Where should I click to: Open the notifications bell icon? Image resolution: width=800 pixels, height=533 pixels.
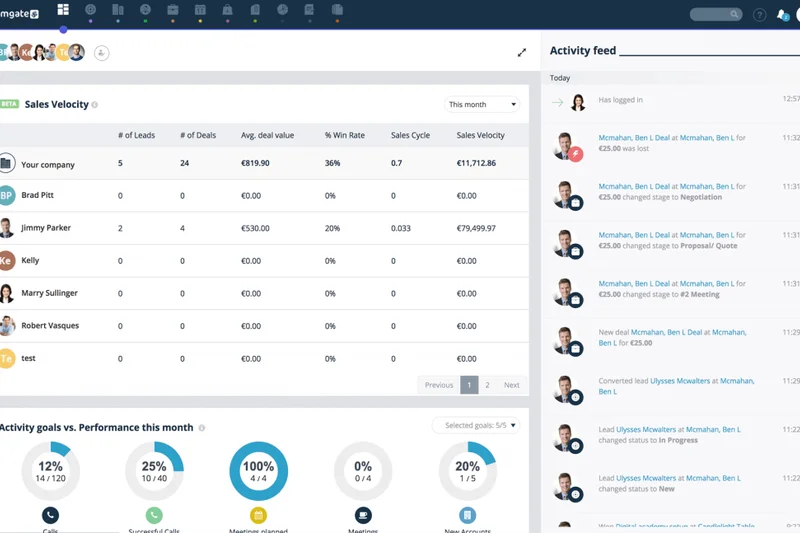pos(782,15)
